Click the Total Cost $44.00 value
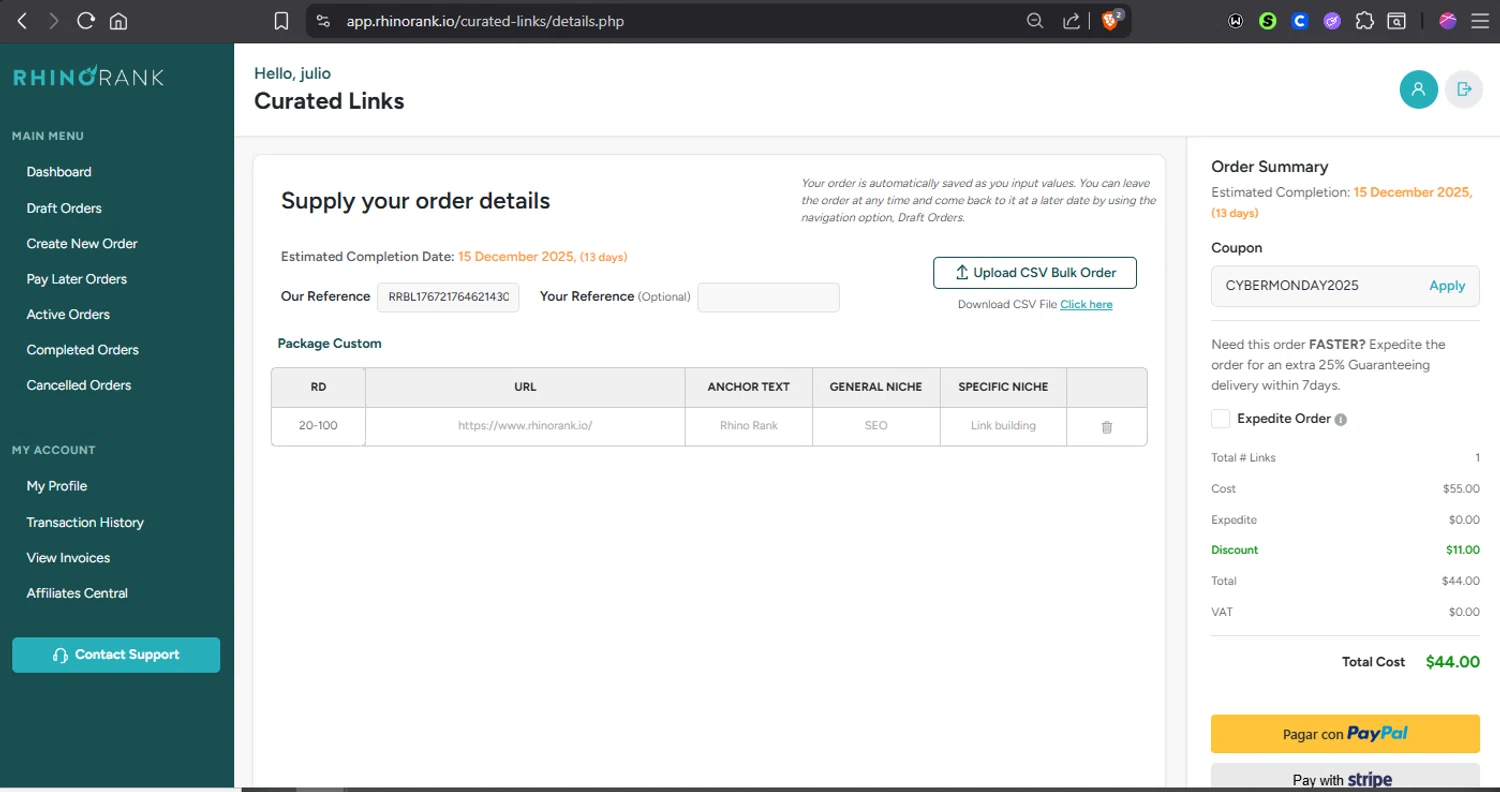The image size is (1500, 792). (x=1453, y=662)
